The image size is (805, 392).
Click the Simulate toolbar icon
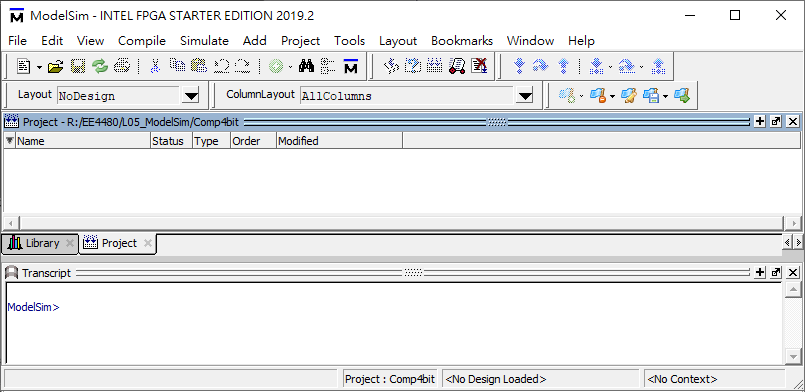pyautogui.click(x=434, y=66)
